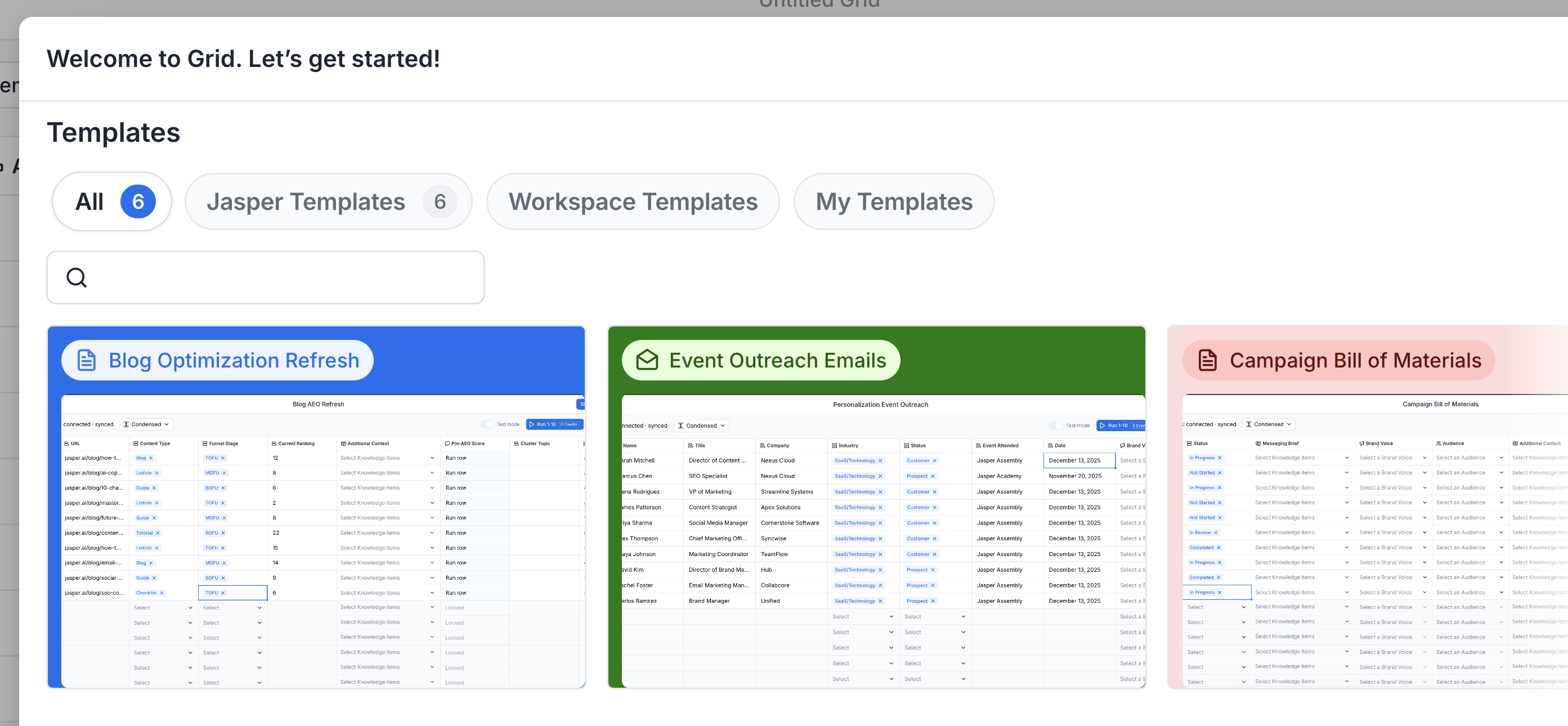Switch to the Jasper Templates tab
The image size is (1568, 726).
(x=329, y=201)
